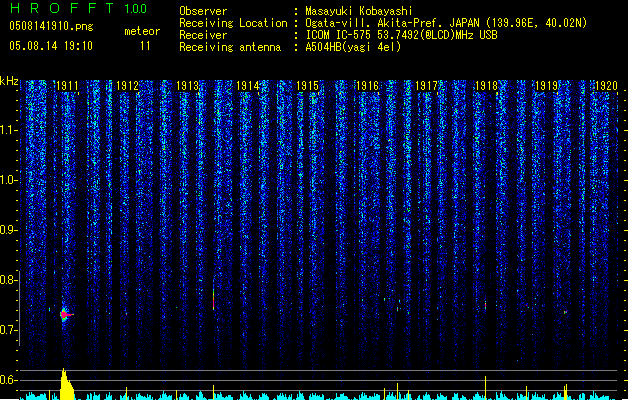
Task: Click the date stamp 05.08.14 19:10
Action: tap(51, 46)
